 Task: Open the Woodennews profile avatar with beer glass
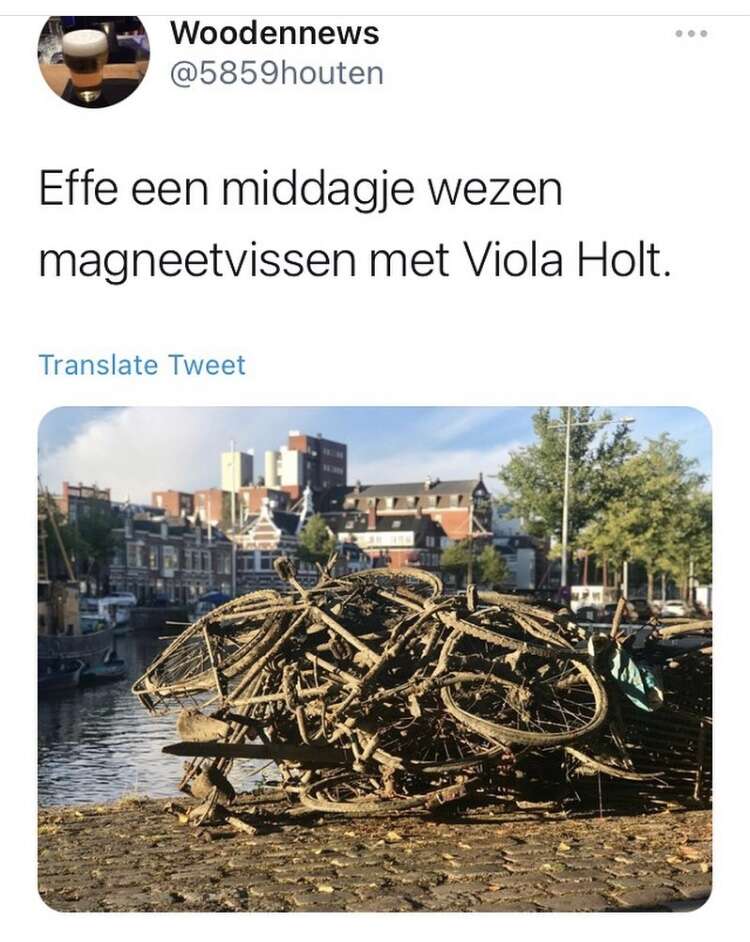(94, 61)
